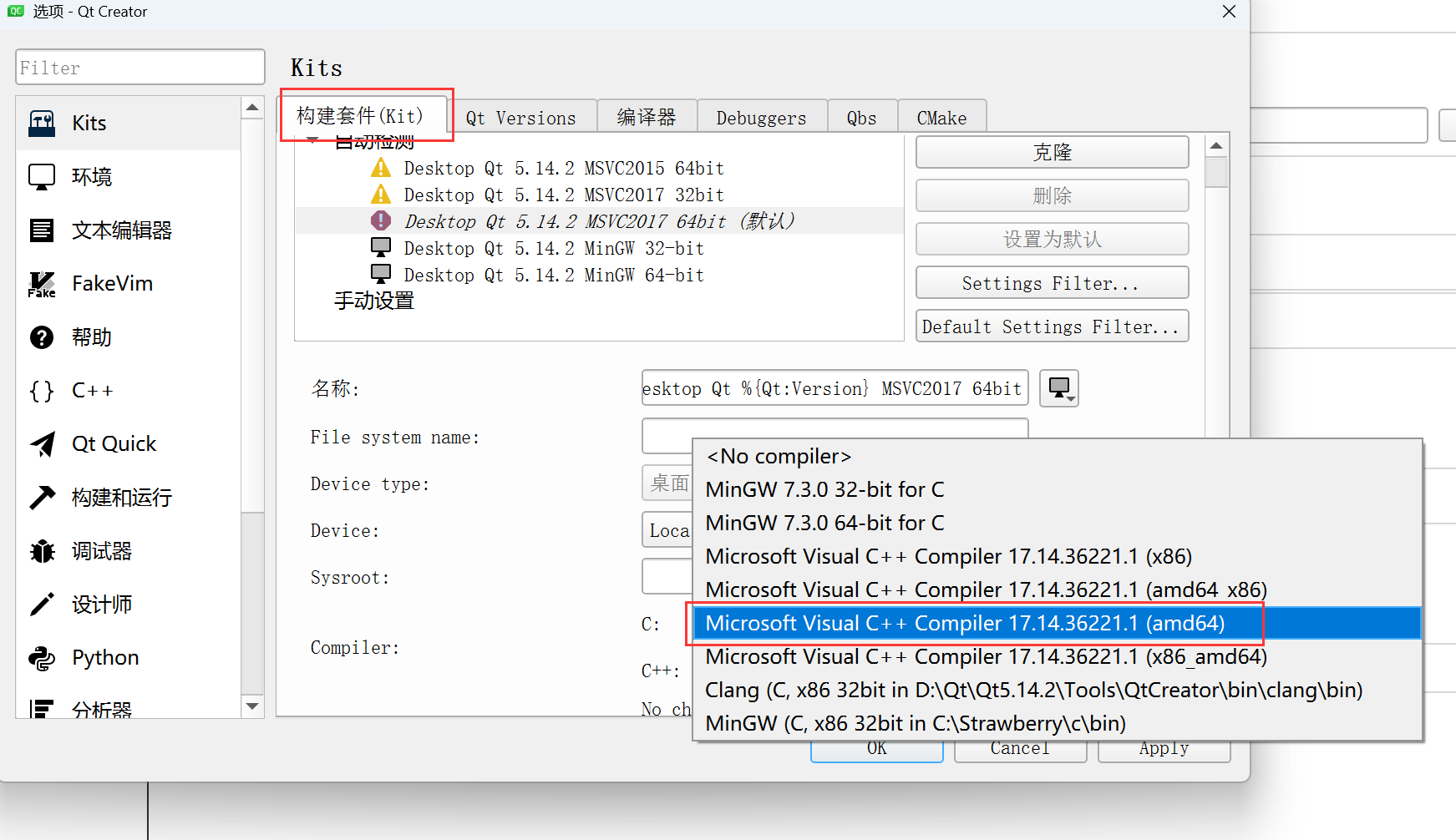The width and height of the screenshot is (1456, 840).
Task: Open the 调试器 debugger settings bug icon
Action: [42, 551]
